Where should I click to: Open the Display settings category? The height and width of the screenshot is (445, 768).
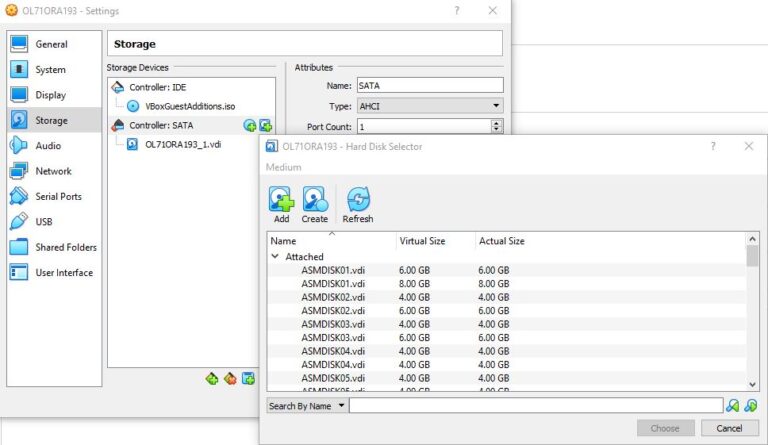point(54,95)
